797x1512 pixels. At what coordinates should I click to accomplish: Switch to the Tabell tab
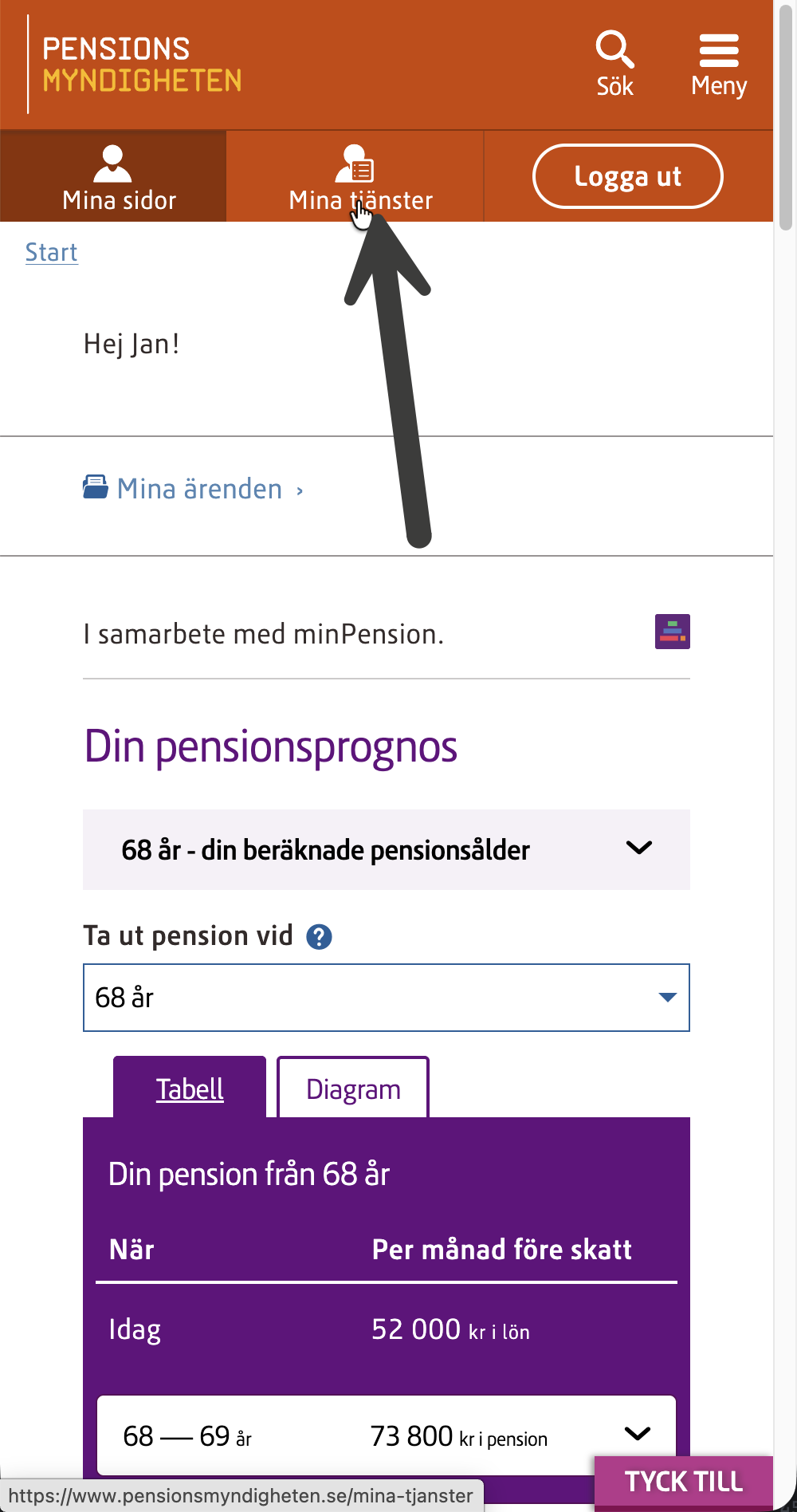190,1089
